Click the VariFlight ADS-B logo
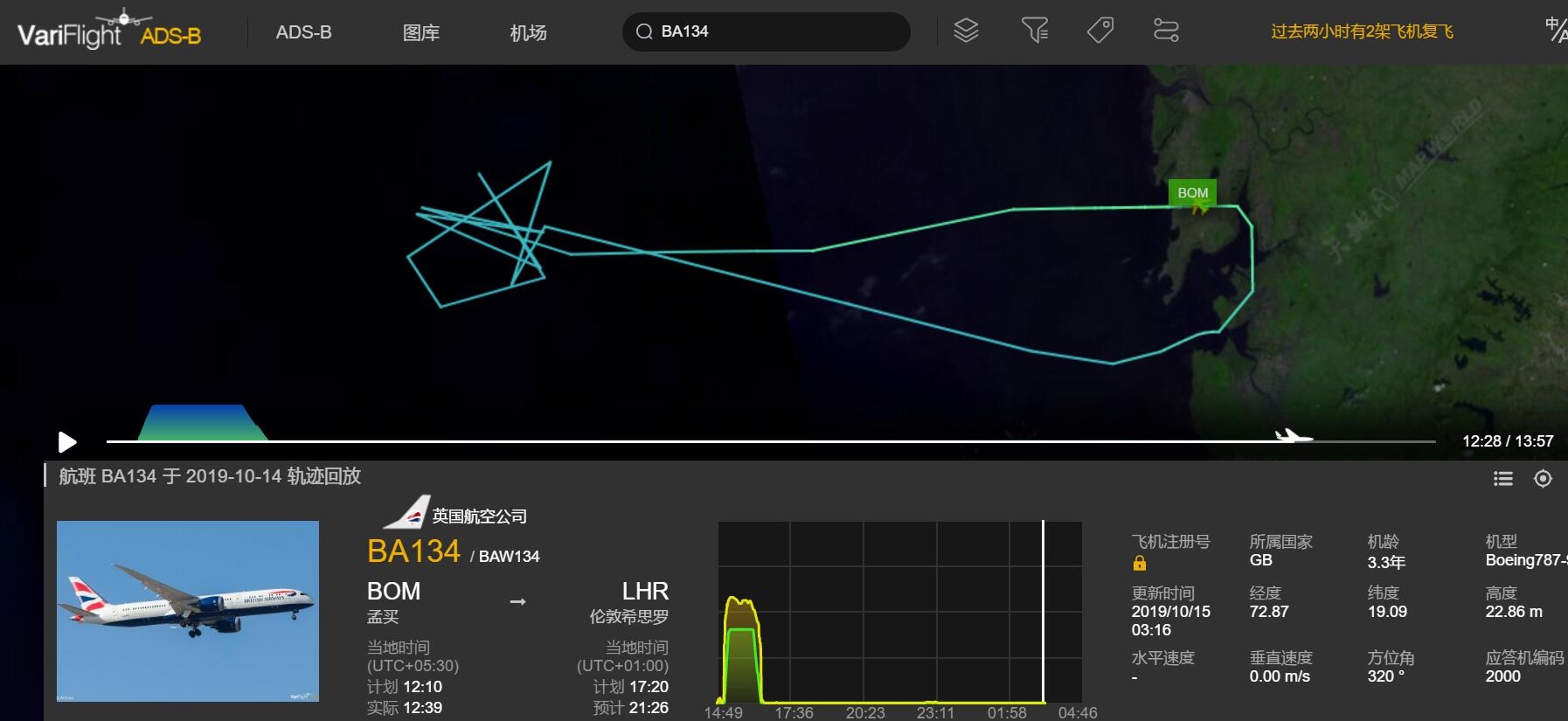This screenshot has width=1568, height=721. tap(109, 32)
